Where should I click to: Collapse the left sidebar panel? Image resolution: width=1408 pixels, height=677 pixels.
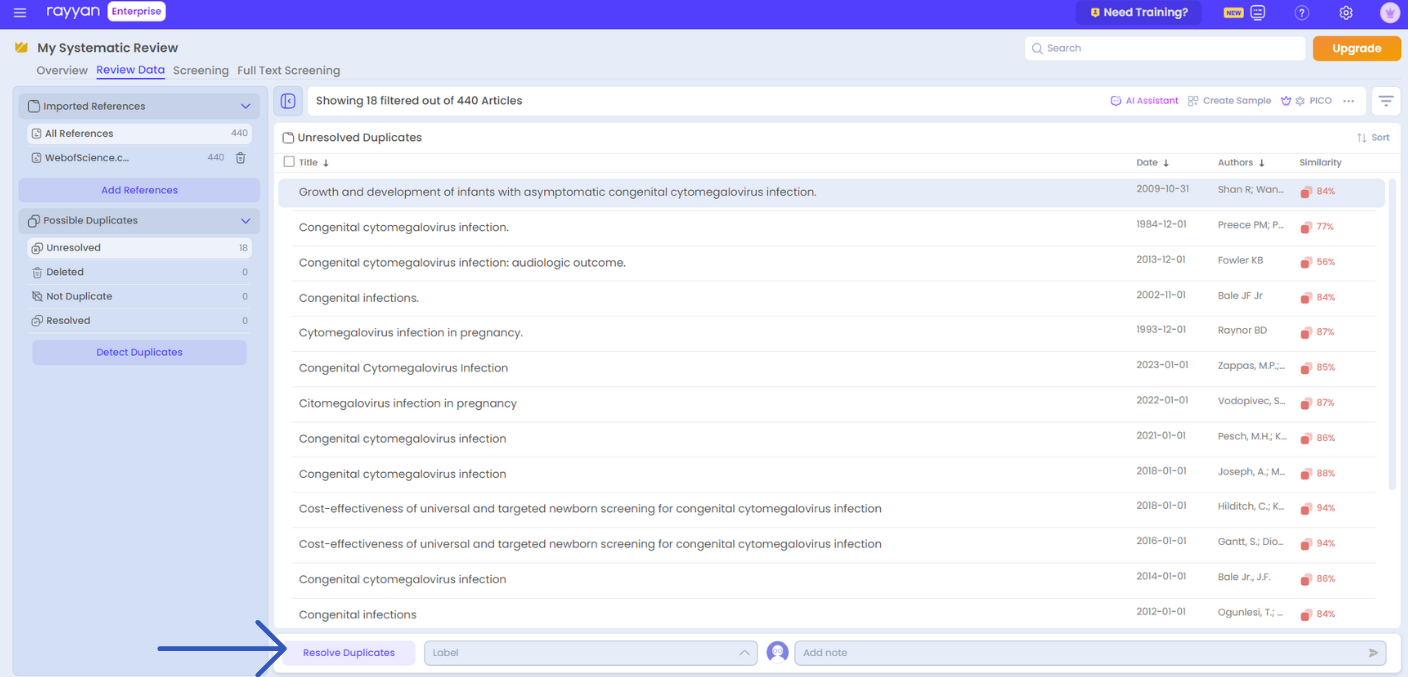click(x=288, y=101)
